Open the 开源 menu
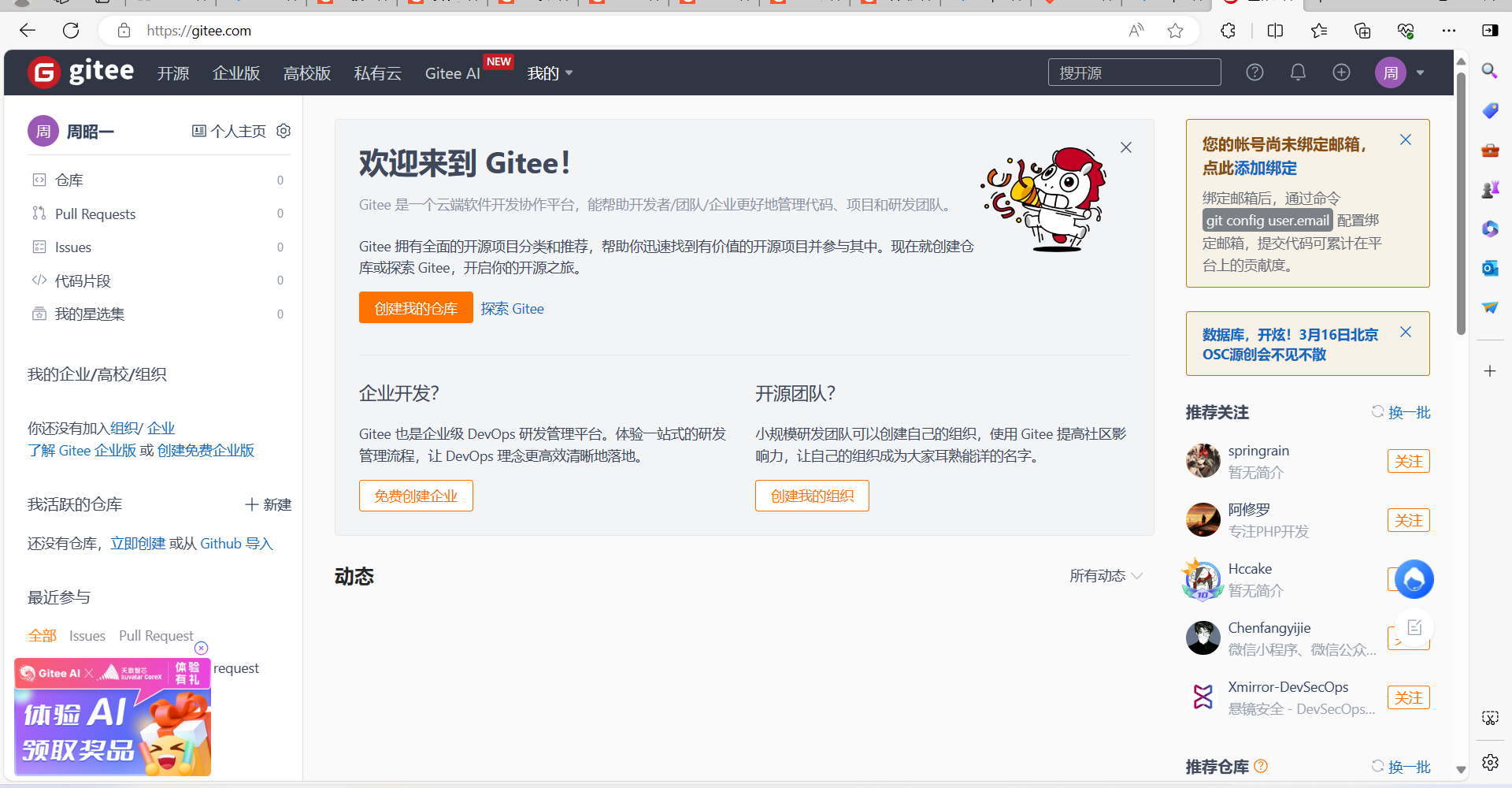This screenshot has height=788, width=1512. point(173,73)
